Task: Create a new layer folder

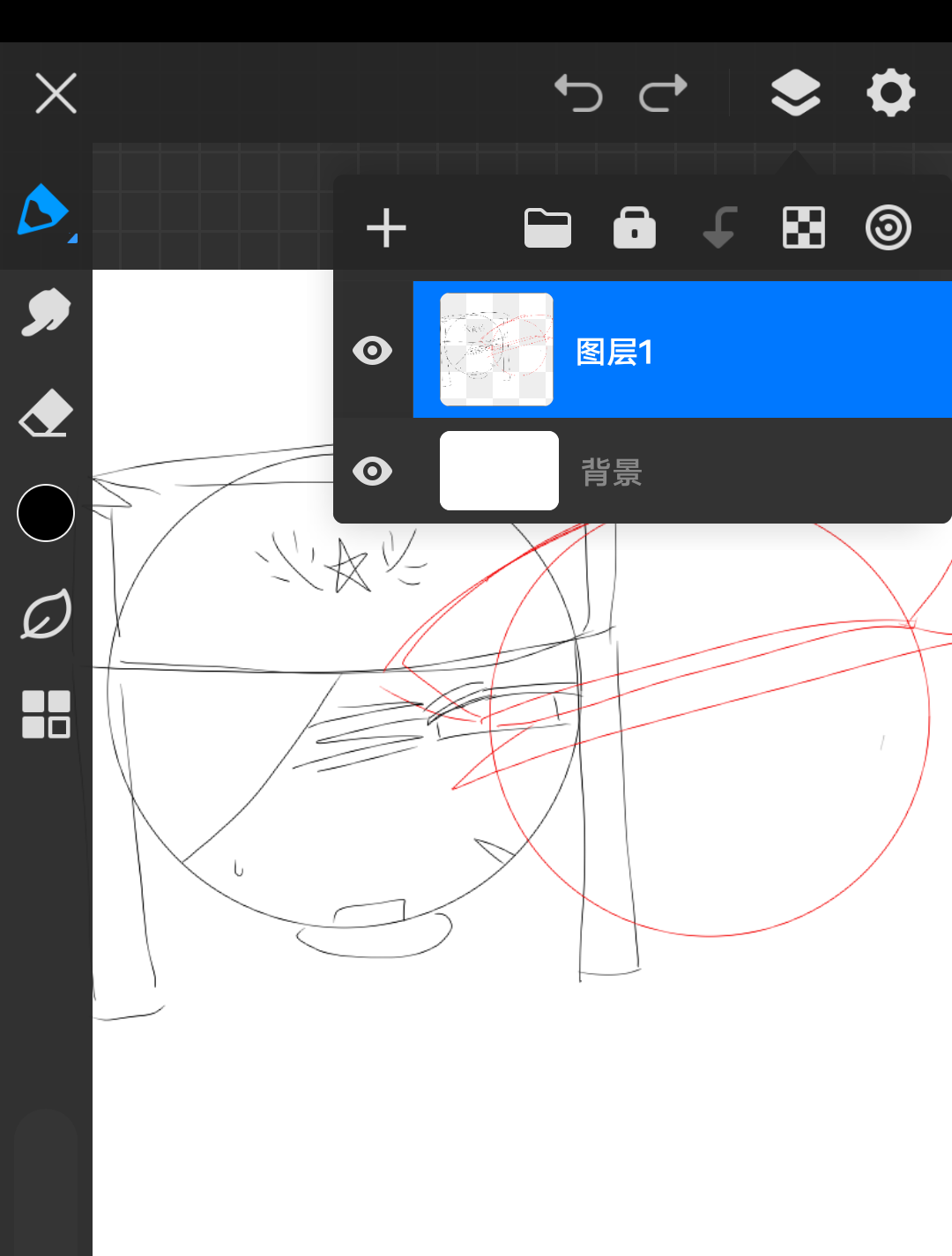Action: (547, 228)
